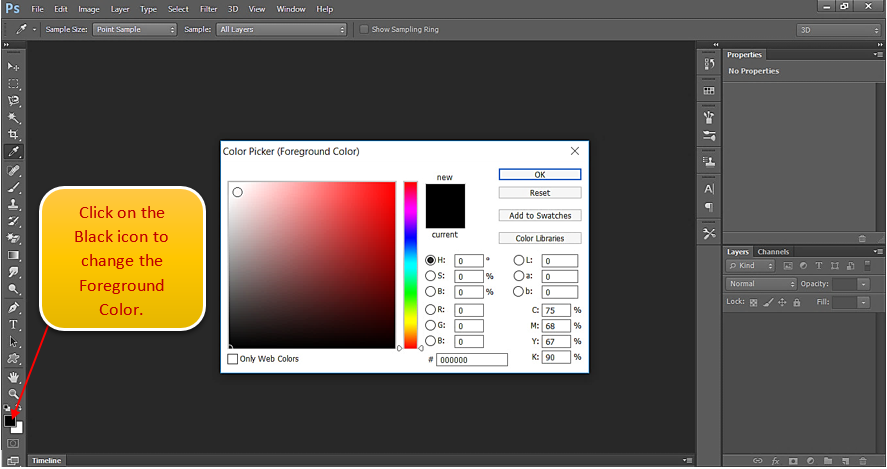Toggle Quick Mask mode icon
Viewport: 887px width, 469px height.
coord(13,444)
